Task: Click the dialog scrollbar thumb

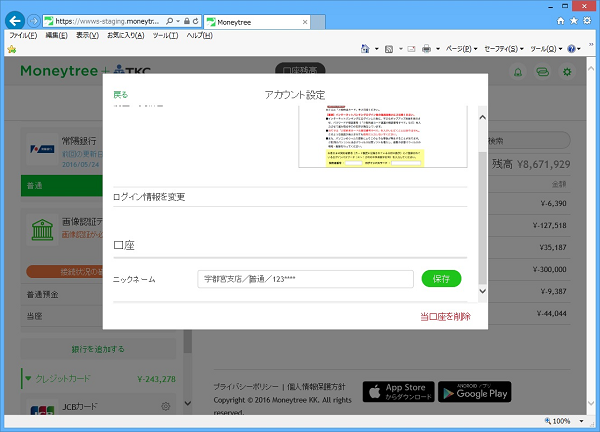Action: pyautogui.click(x=483, y=218)
